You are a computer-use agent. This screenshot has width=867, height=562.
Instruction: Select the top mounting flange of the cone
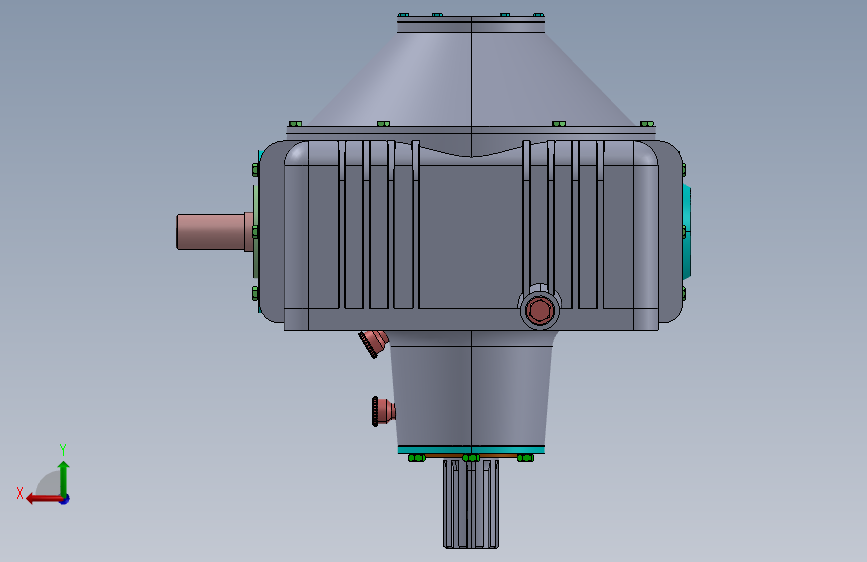coord(471,24)
